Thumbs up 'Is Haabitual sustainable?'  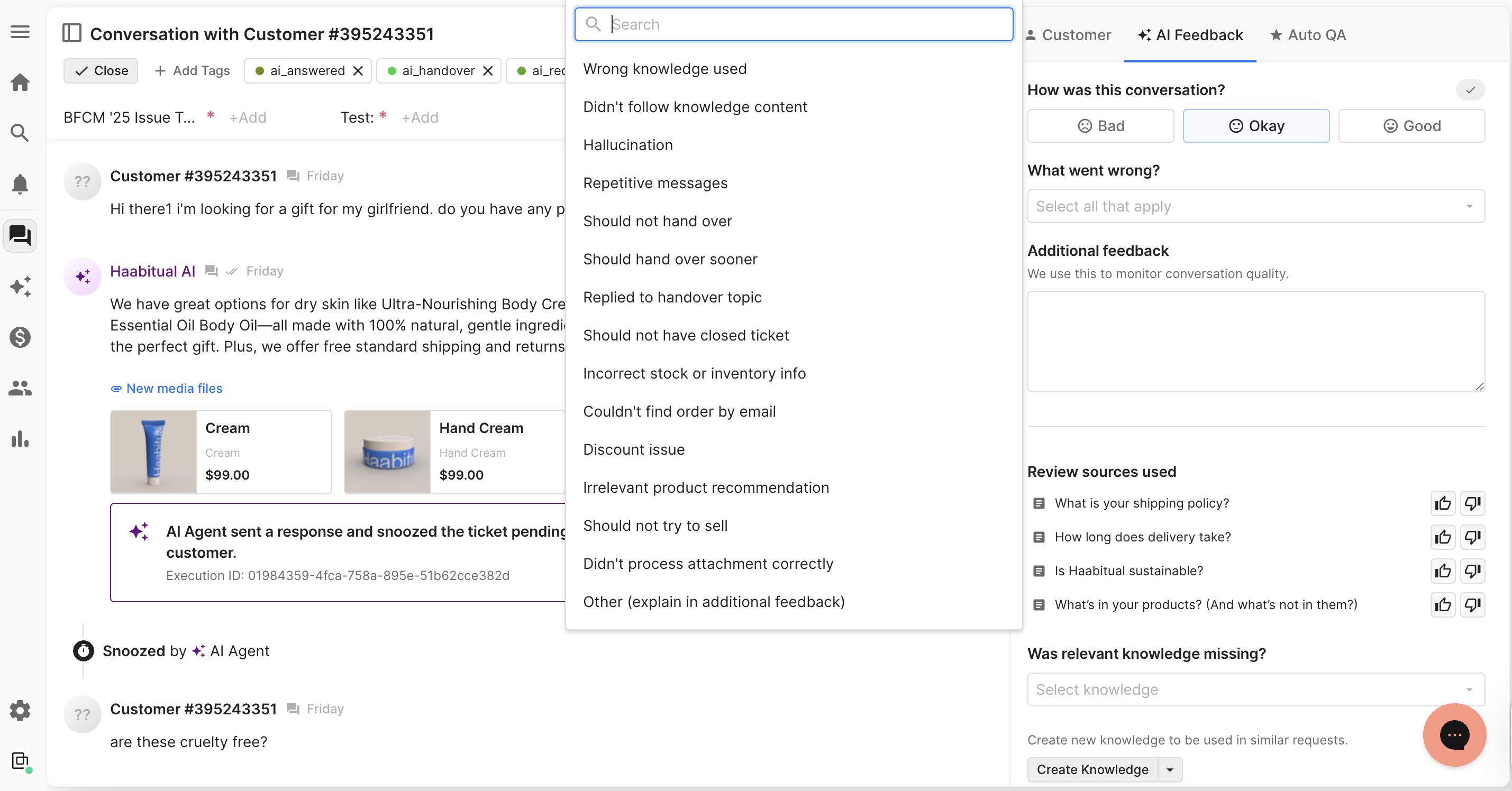pyautogui.click(x=1443, y=571)
